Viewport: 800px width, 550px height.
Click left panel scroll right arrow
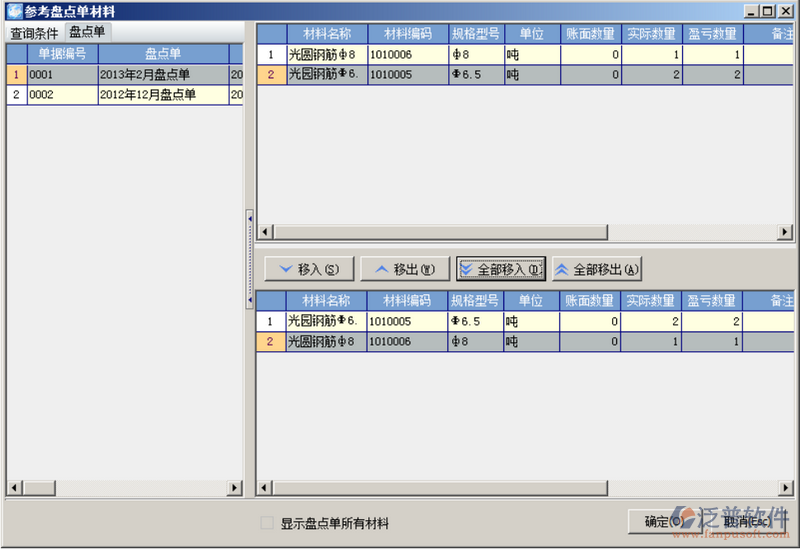point(235,488)
